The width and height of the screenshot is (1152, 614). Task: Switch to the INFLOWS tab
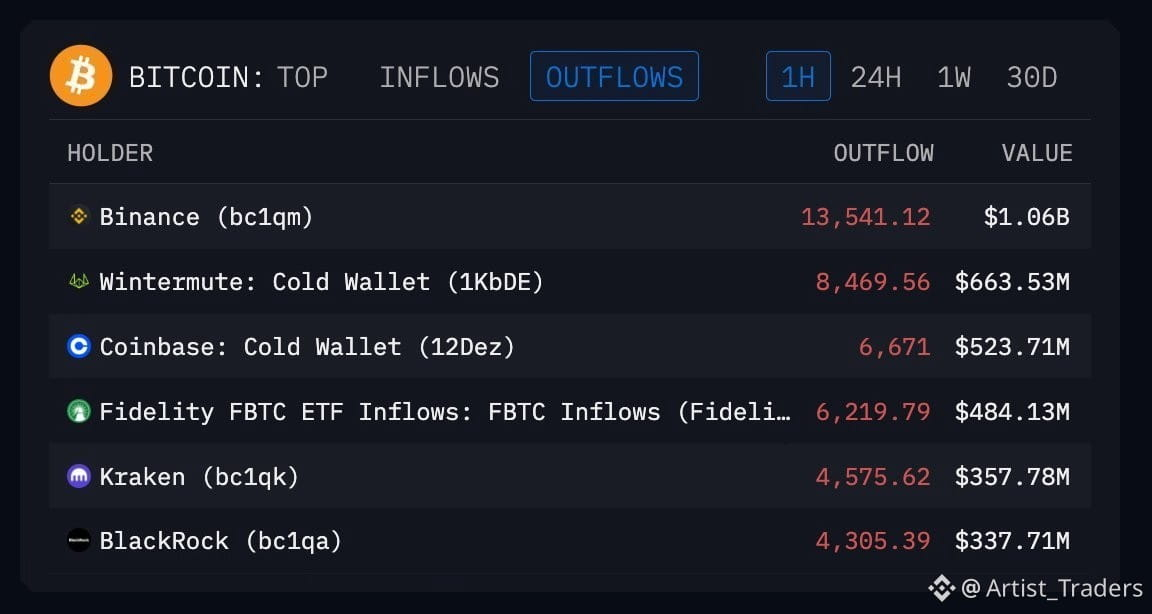[439, 77]
